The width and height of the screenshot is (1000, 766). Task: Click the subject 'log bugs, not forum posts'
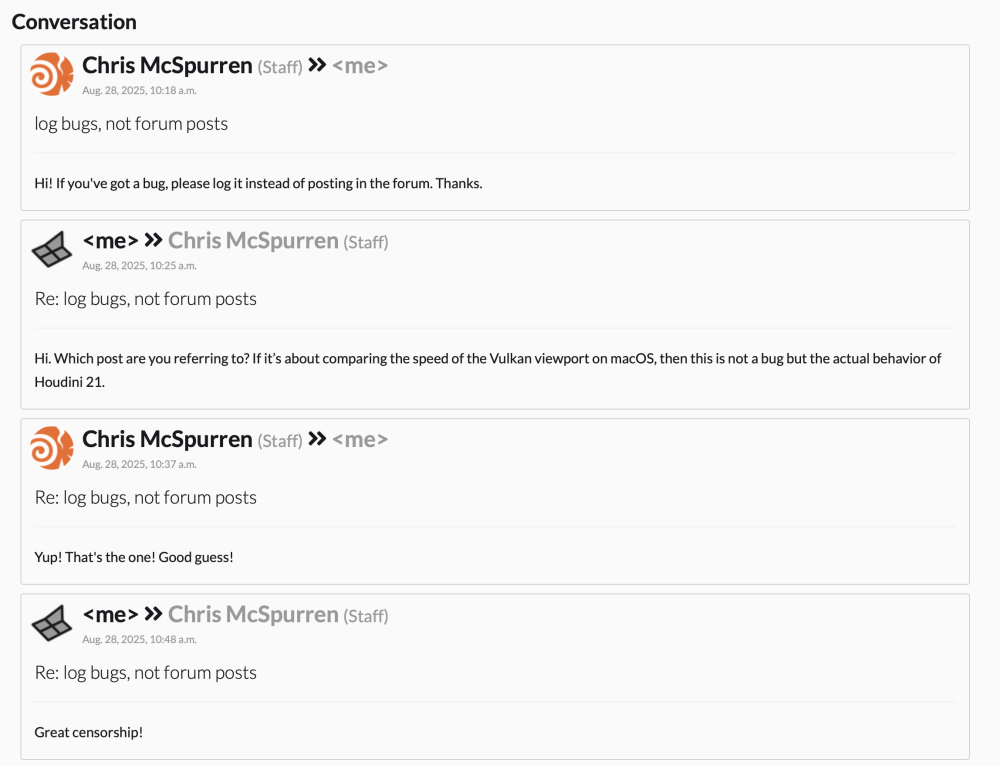pos(131,123)
